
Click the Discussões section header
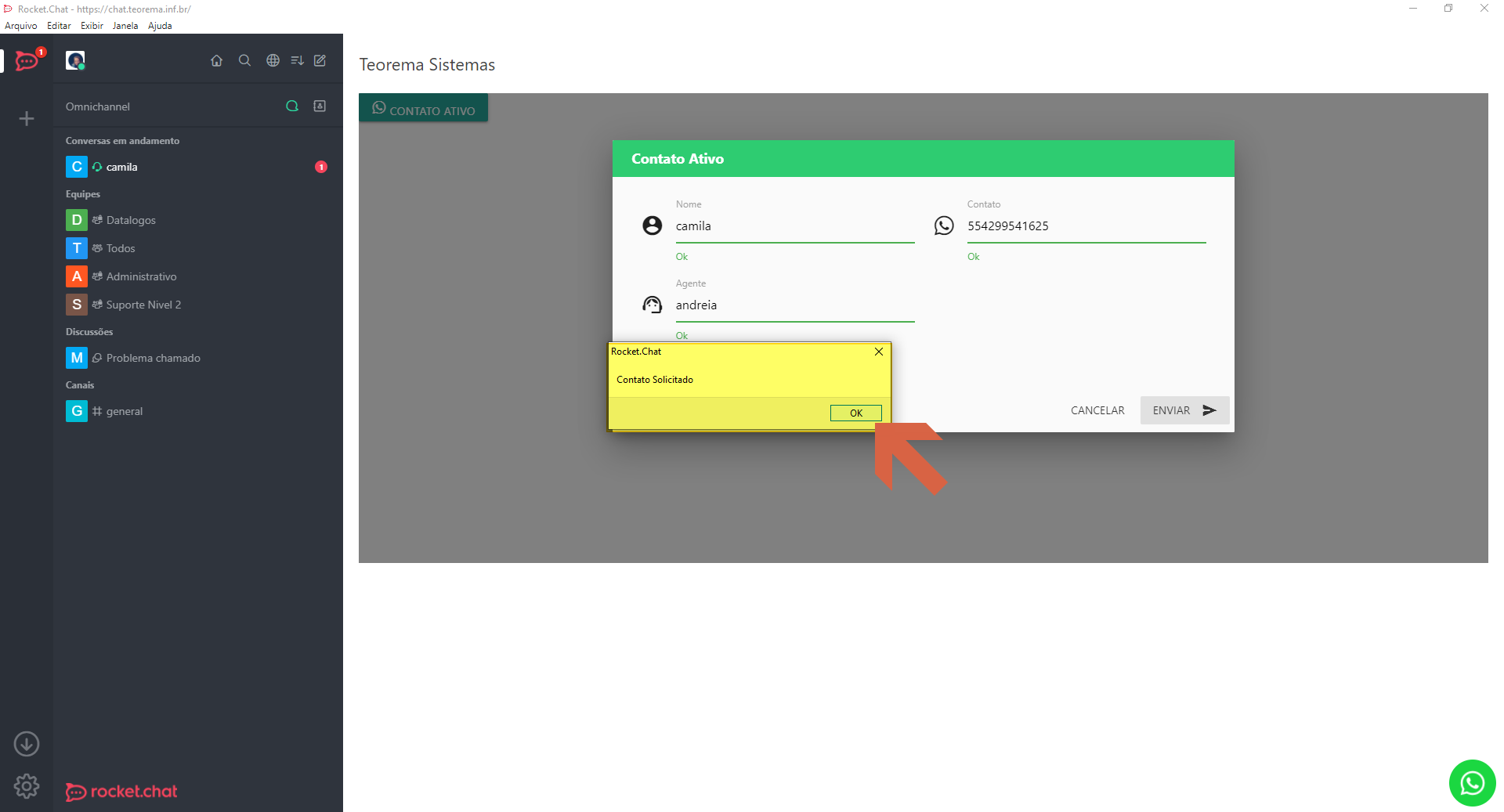pyautogui.click(x=89, y=332)
